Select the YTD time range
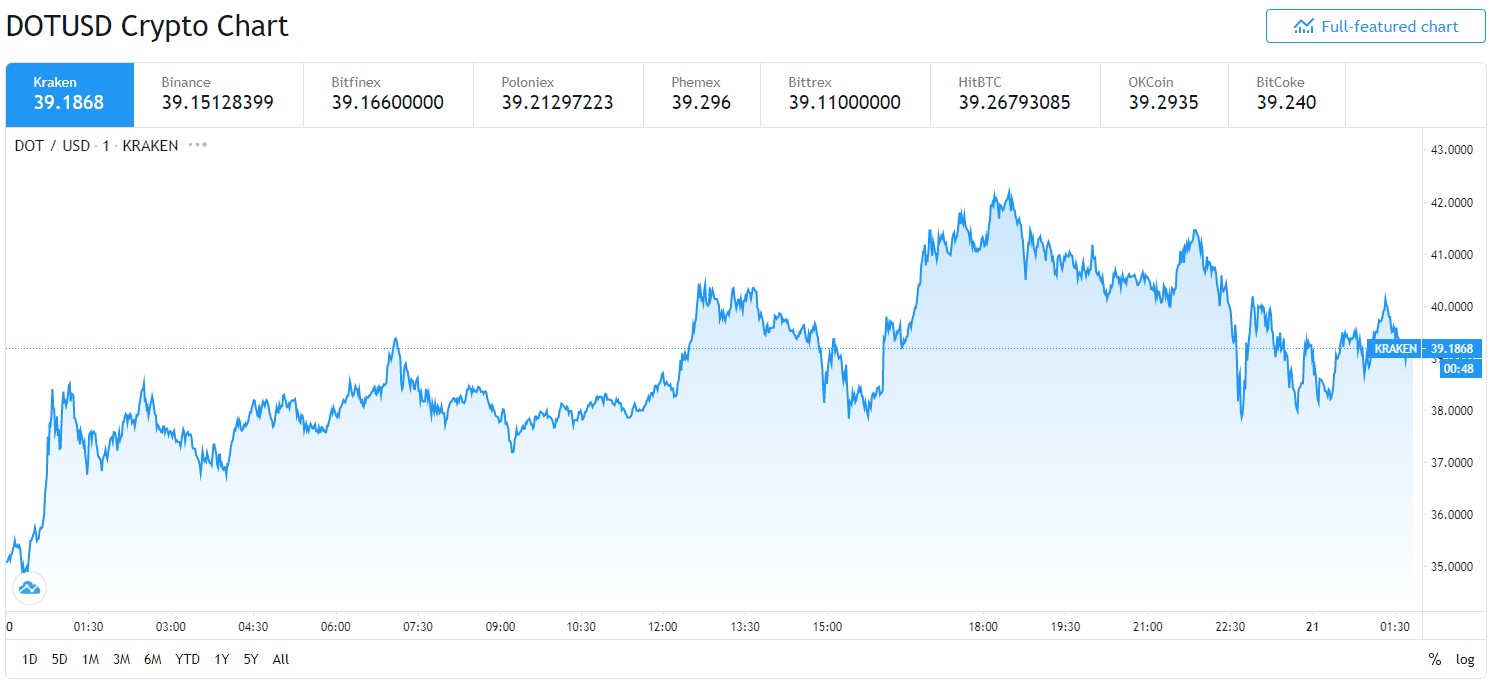The height and width of the screenshot is (691, 1493). (x=187, y=659)
